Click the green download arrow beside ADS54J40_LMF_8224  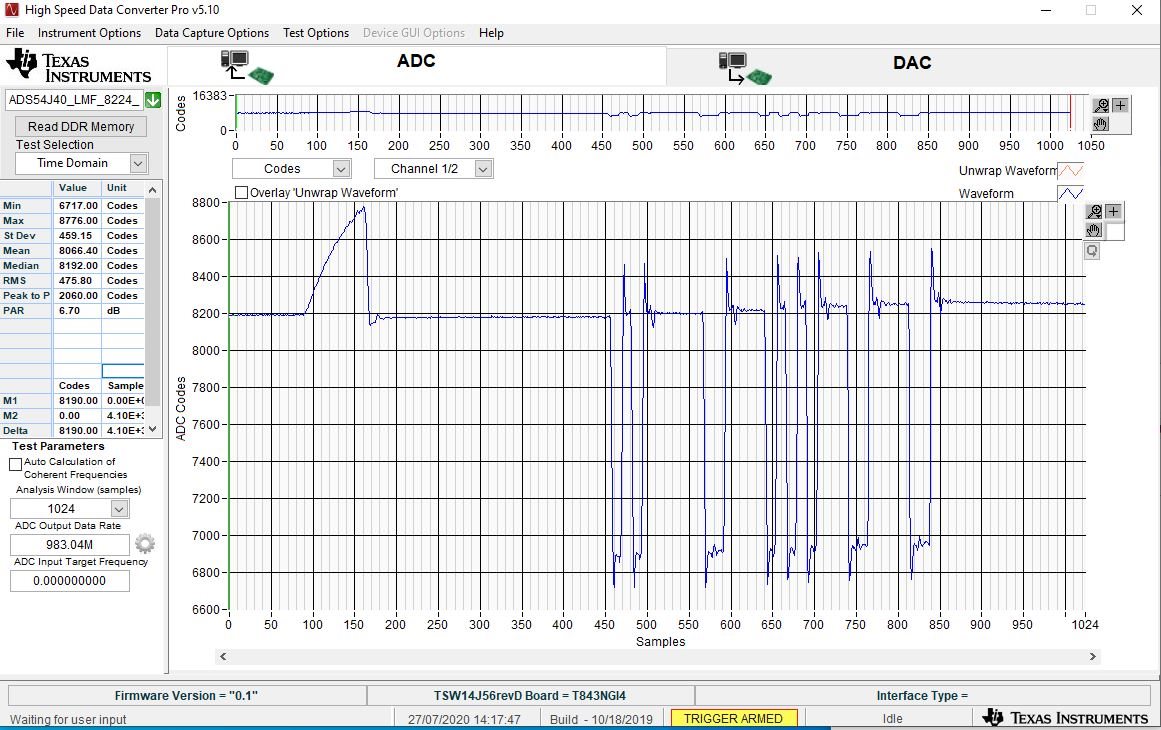153,100
